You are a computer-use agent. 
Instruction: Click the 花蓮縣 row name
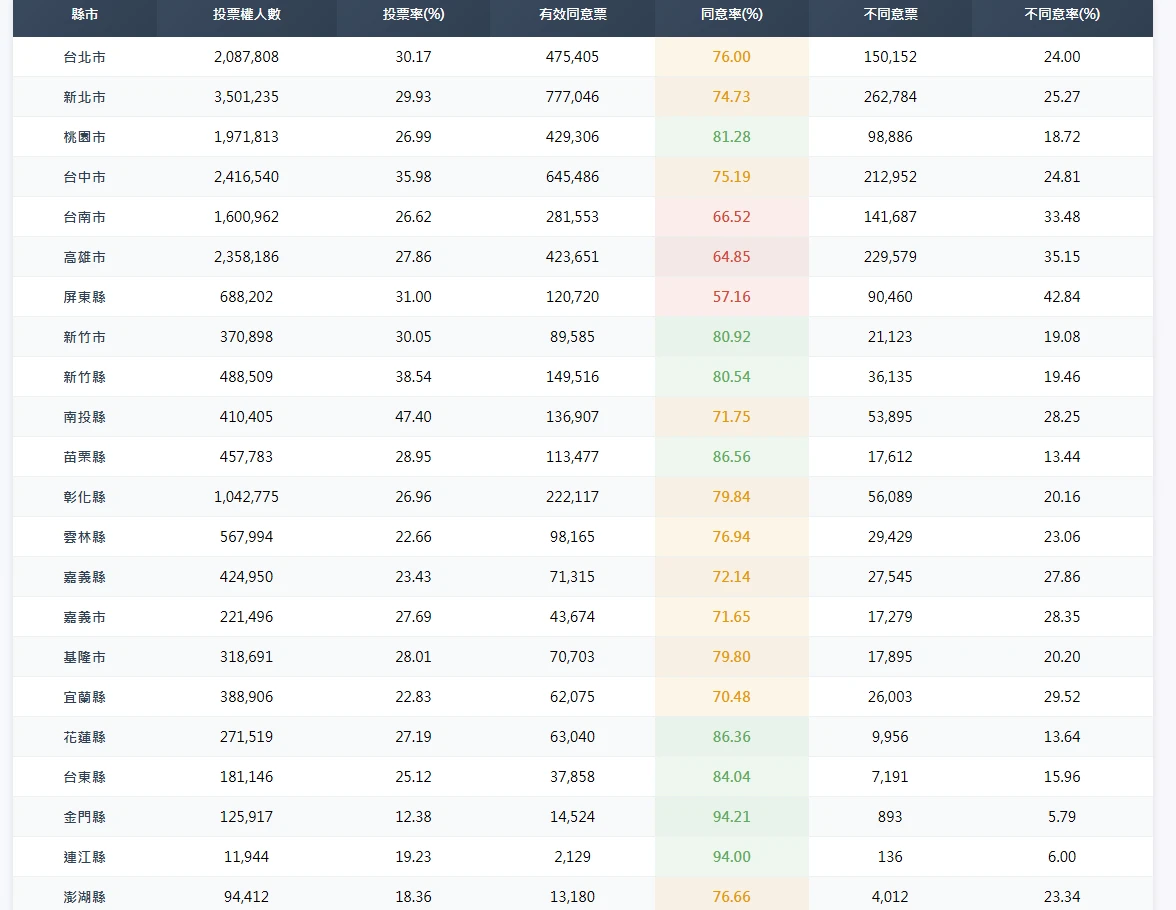[x=85, y=737]
